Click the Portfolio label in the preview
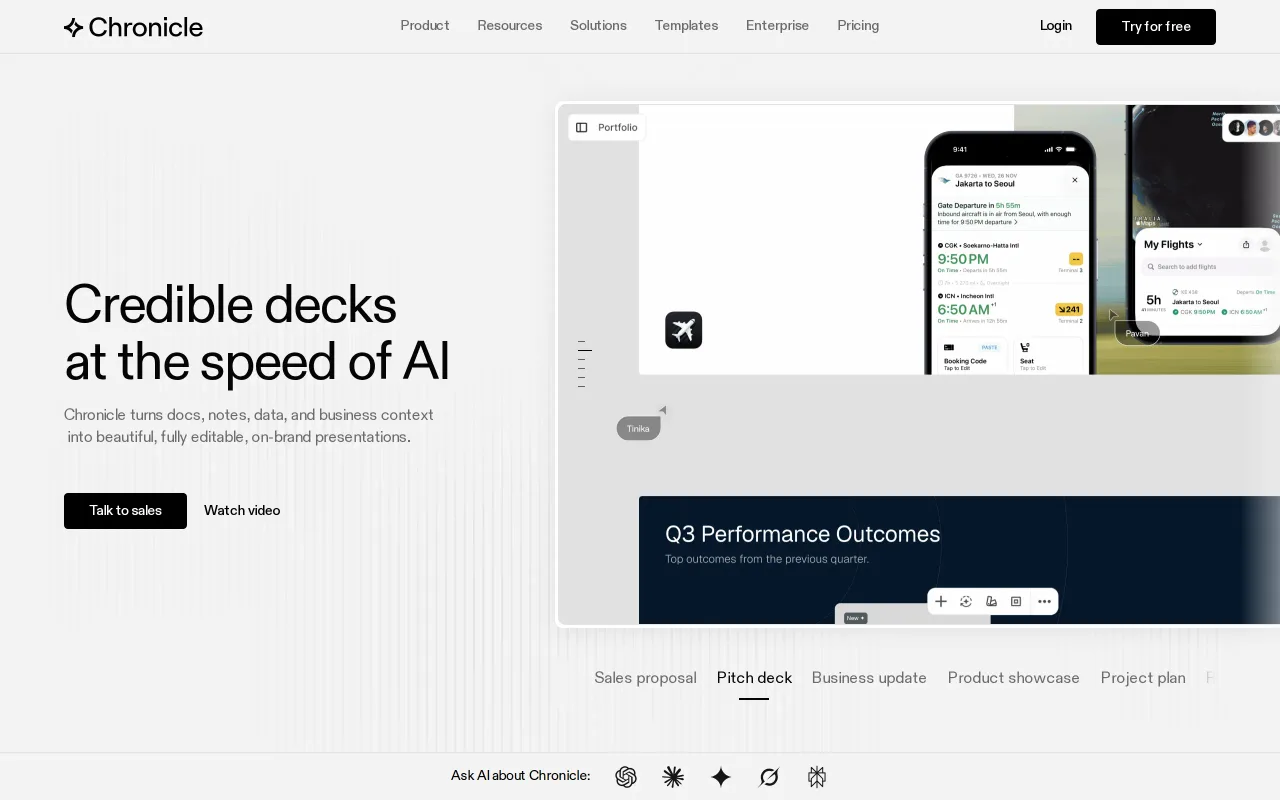 pyautogui.click(x=618, y=127)
